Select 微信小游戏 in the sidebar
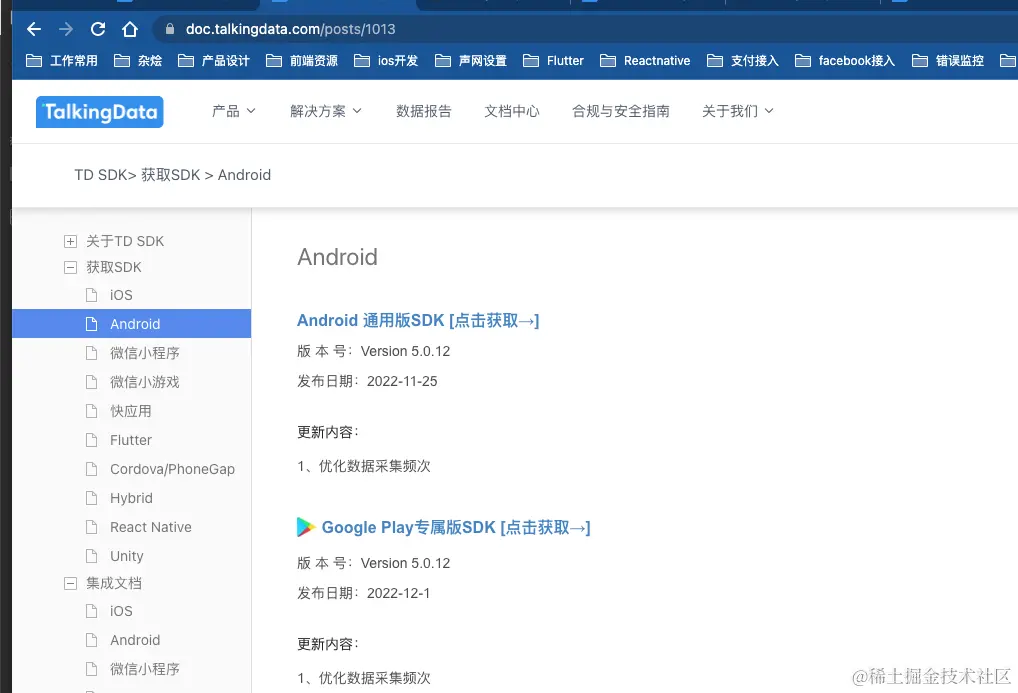Viewport: 1018px width, 693px height. (x=144, y=382)
